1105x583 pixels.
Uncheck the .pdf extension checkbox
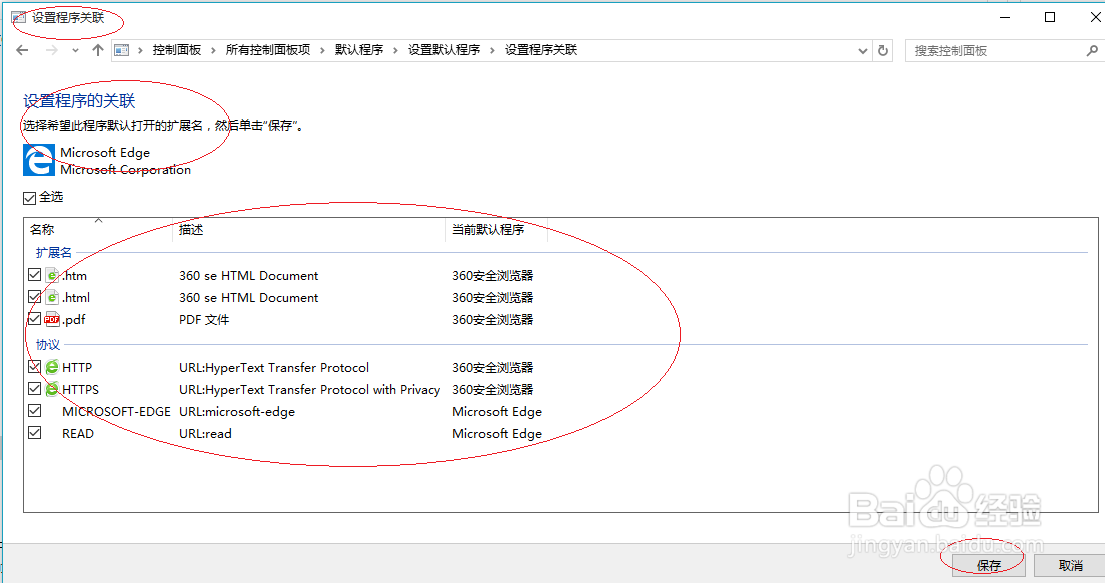click(35, 319)
